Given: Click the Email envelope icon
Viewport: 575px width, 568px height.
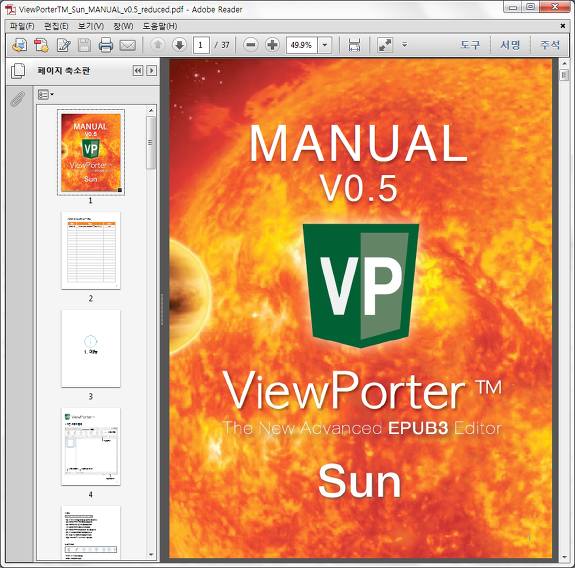Looking at the screenshot, I should 128,45.
